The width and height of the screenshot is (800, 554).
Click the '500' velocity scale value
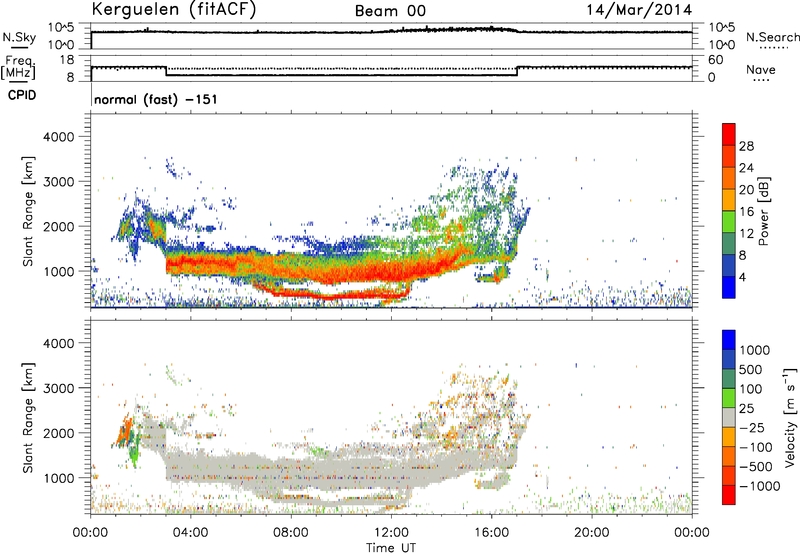[750, 370]
